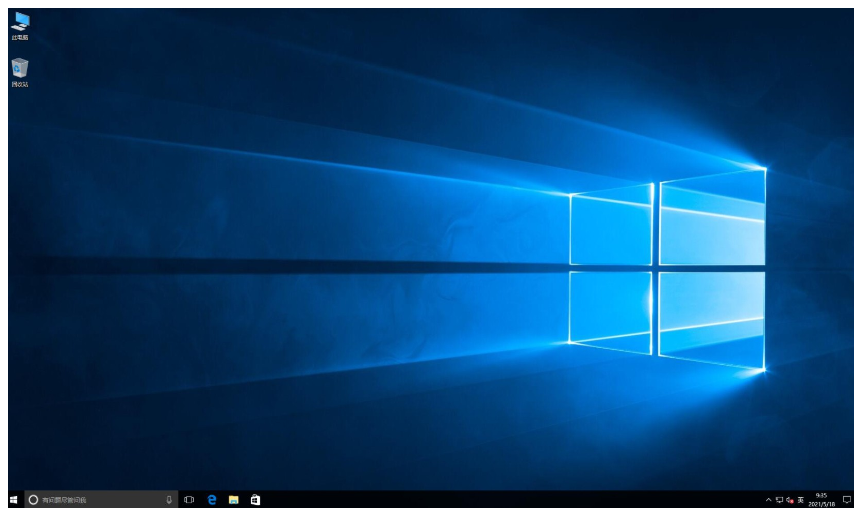Expand hidden system tray icons
The width and height of the screenshot is (860, 518).
pyautogui.click(x=768, y=500)
